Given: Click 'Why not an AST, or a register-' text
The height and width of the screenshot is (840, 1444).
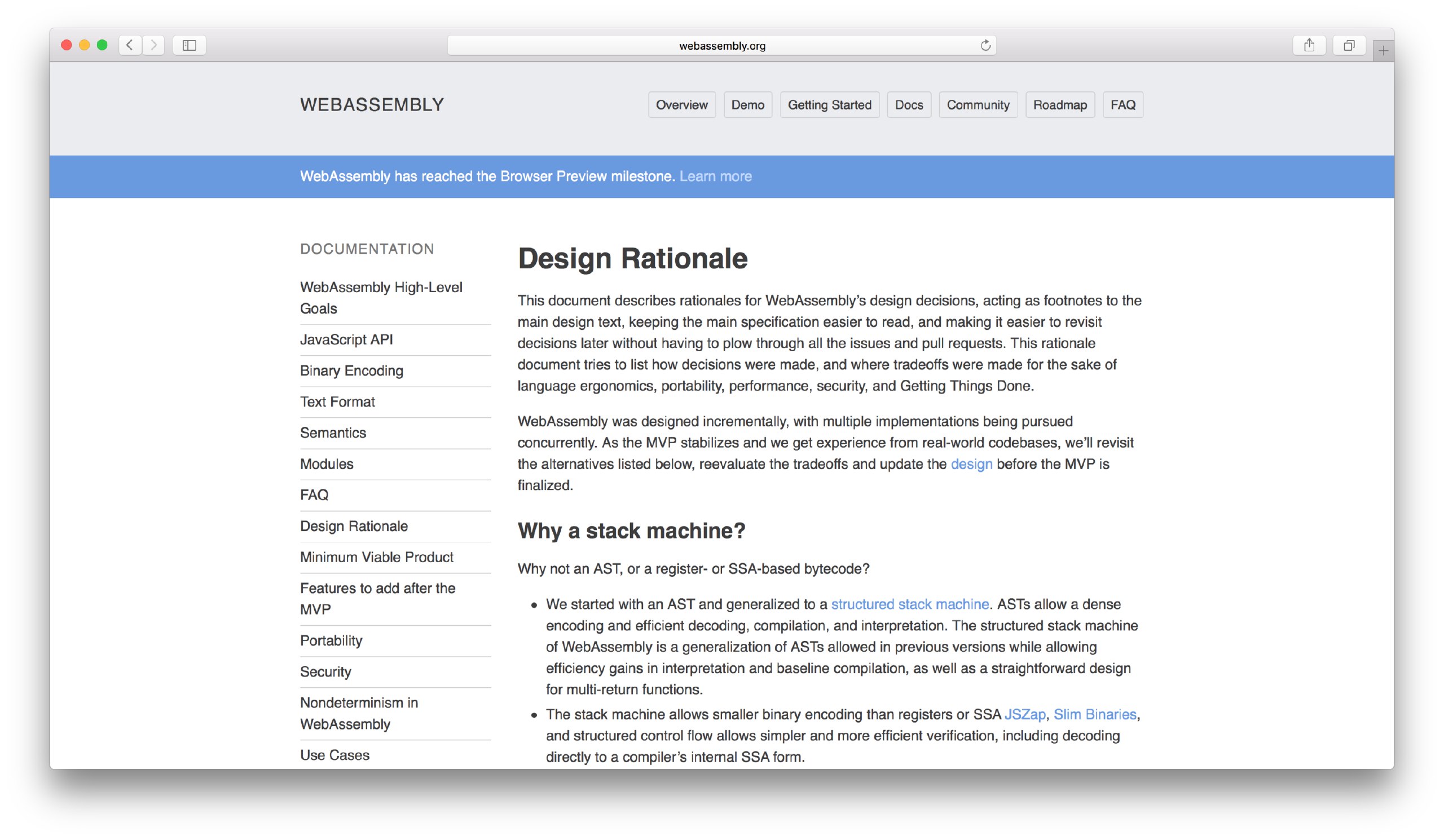Looking at the screenshot, I should (x=613, y=569).
